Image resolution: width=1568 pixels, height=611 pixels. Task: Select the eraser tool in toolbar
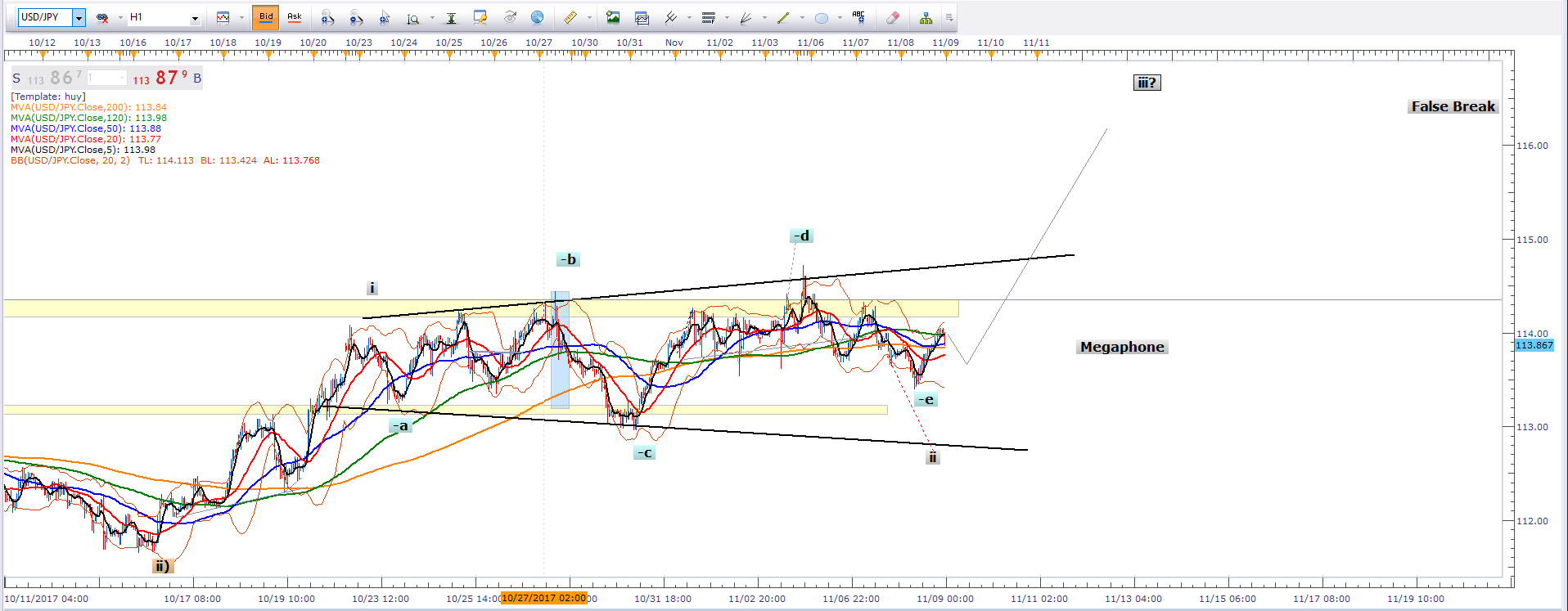point(893,17)
